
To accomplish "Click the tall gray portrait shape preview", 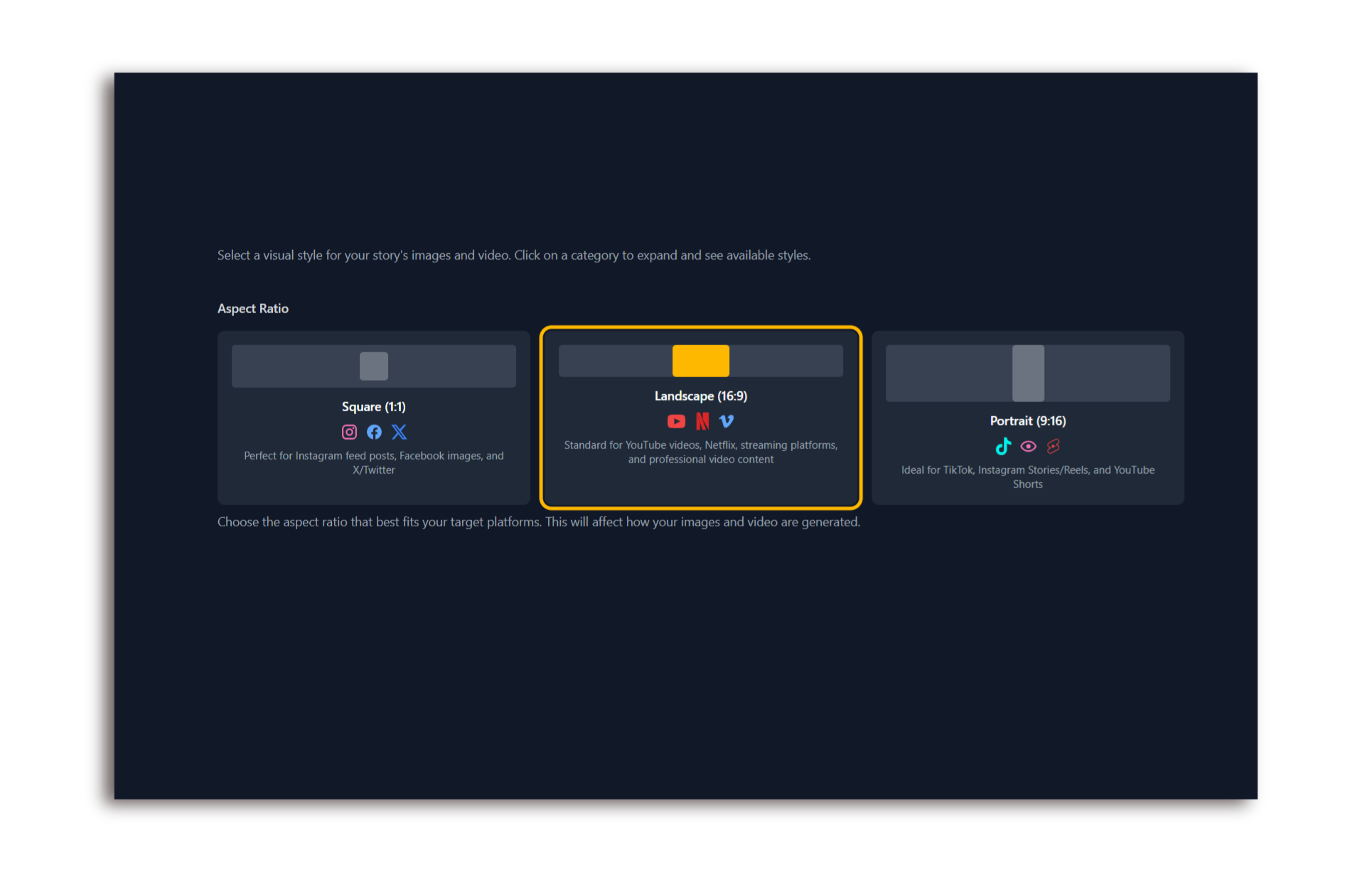I will [1028, 373].
